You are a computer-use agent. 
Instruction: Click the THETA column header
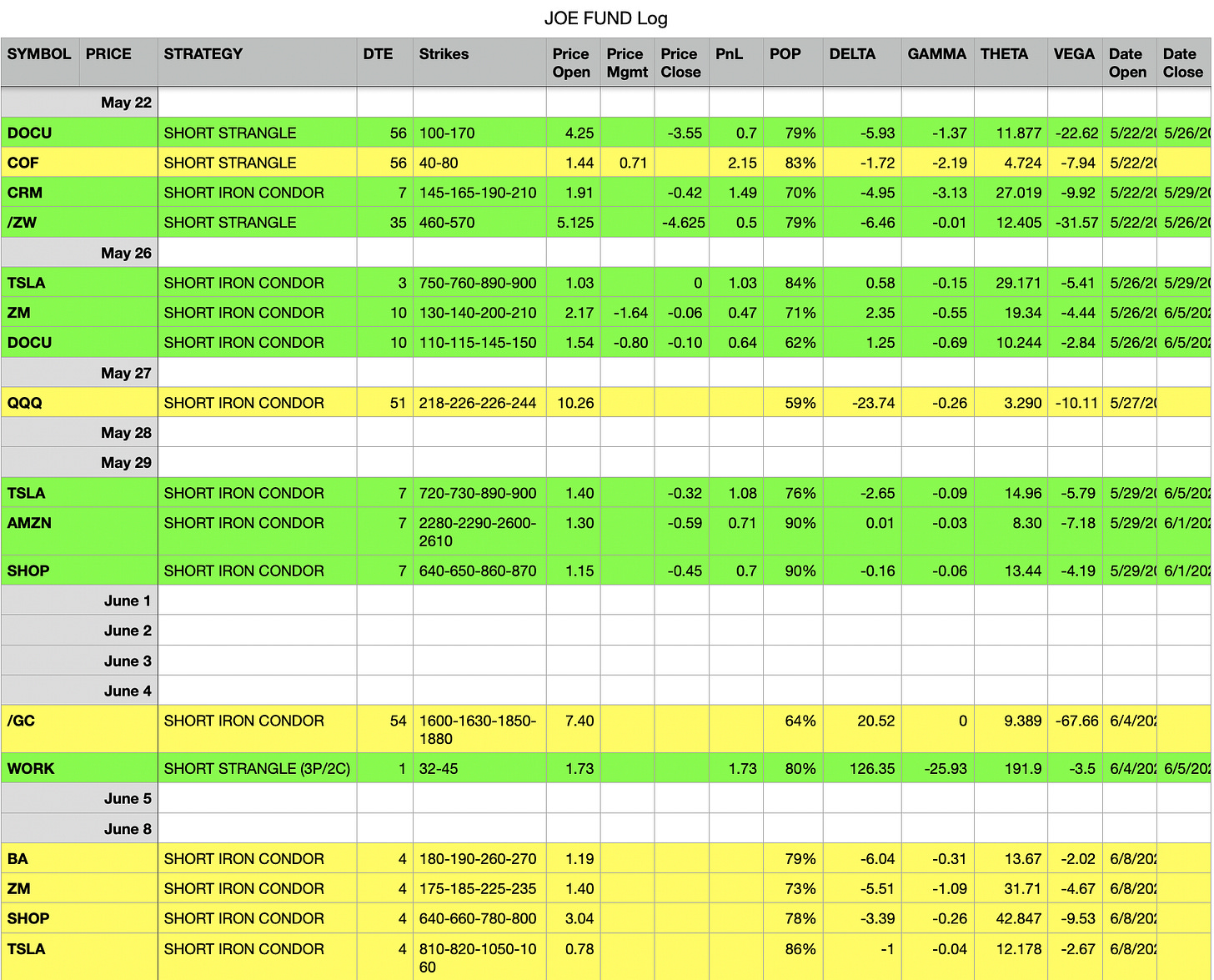tap(1011, 62)
